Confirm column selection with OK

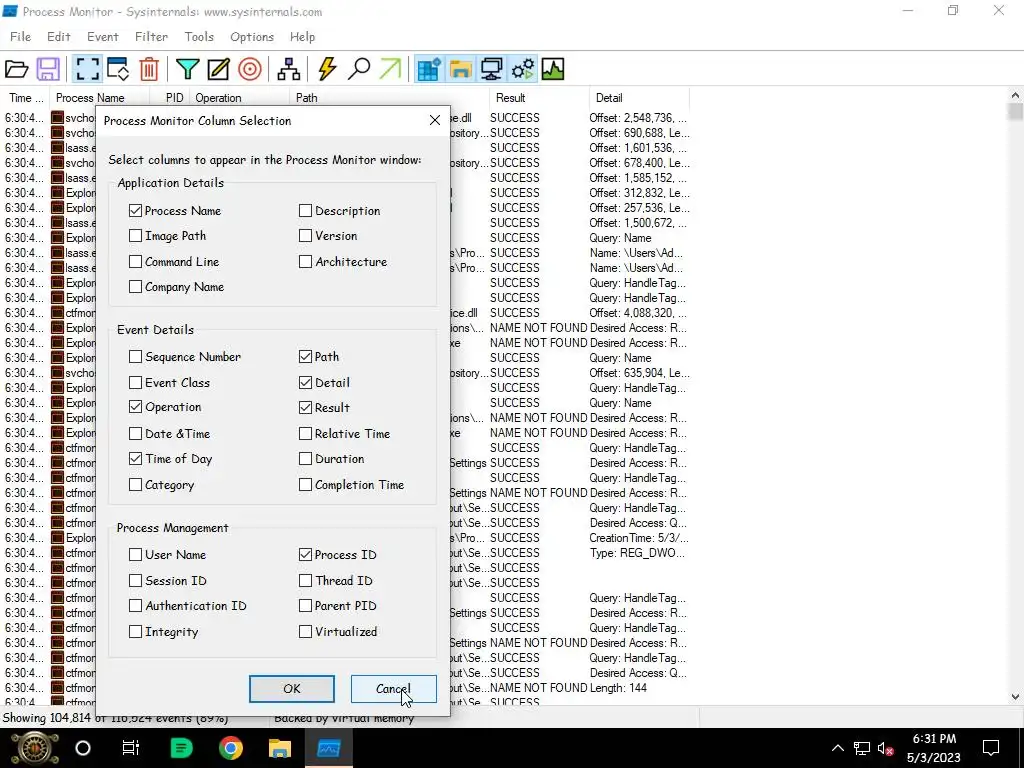click(292, 688)
